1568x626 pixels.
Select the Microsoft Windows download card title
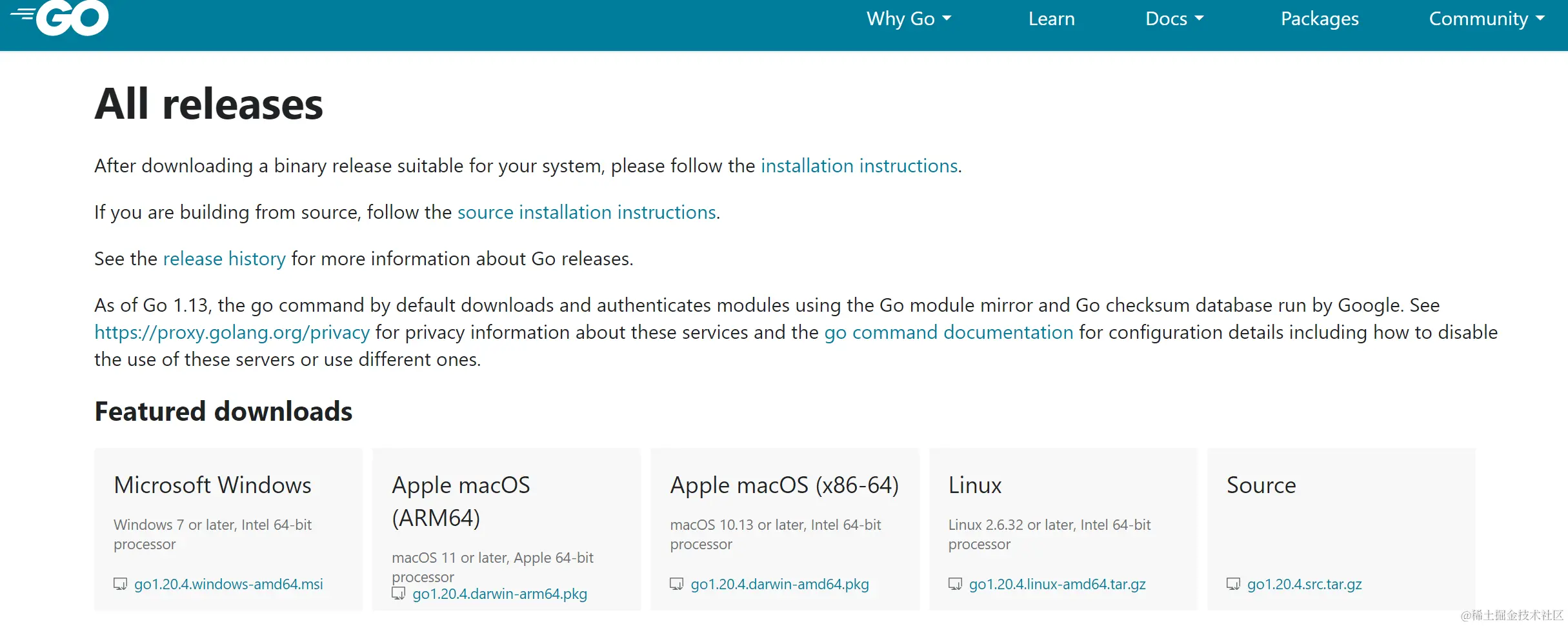(212, 485)
